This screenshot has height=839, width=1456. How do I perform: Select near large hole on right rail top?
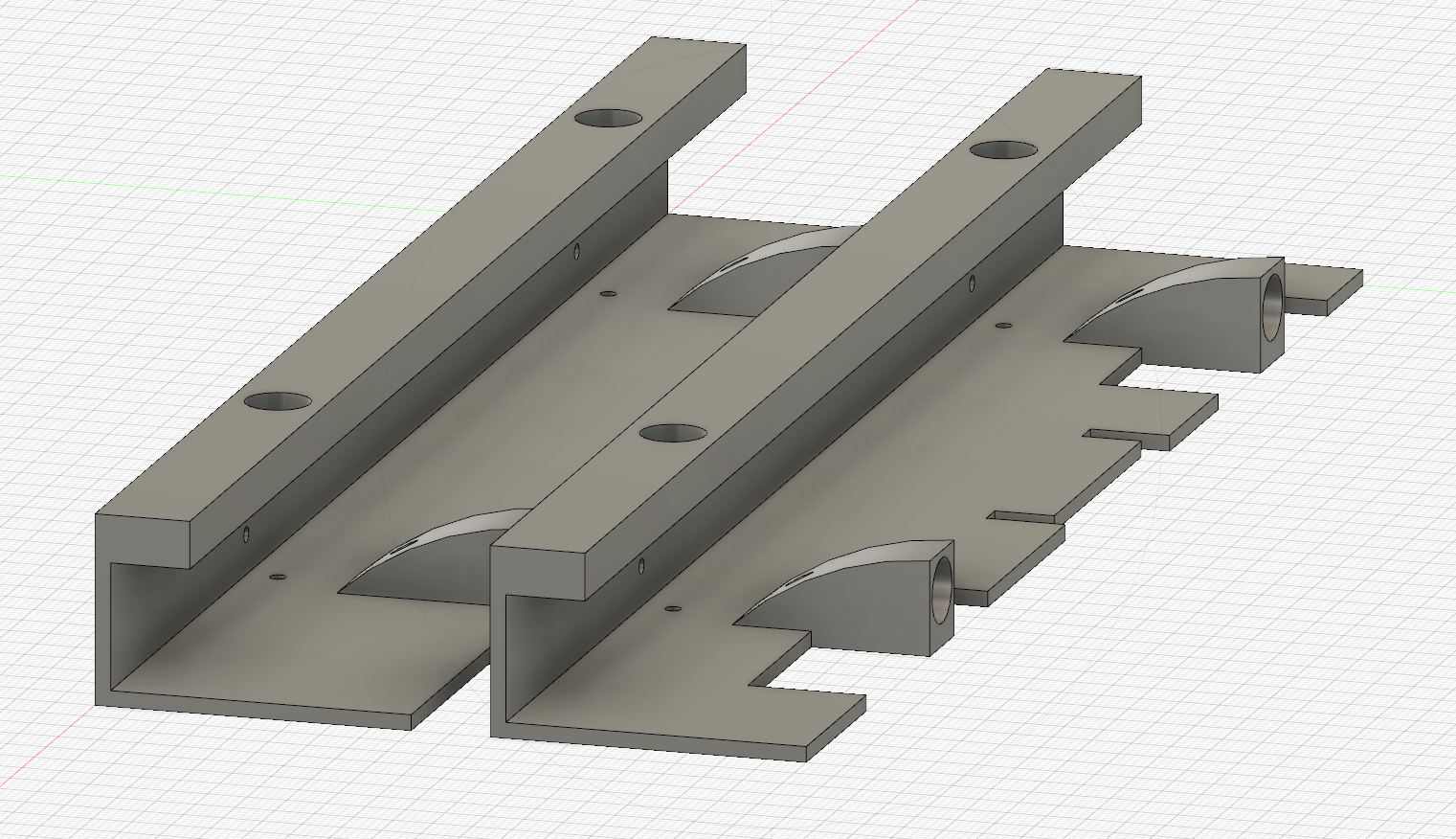(x=674, y=433)
